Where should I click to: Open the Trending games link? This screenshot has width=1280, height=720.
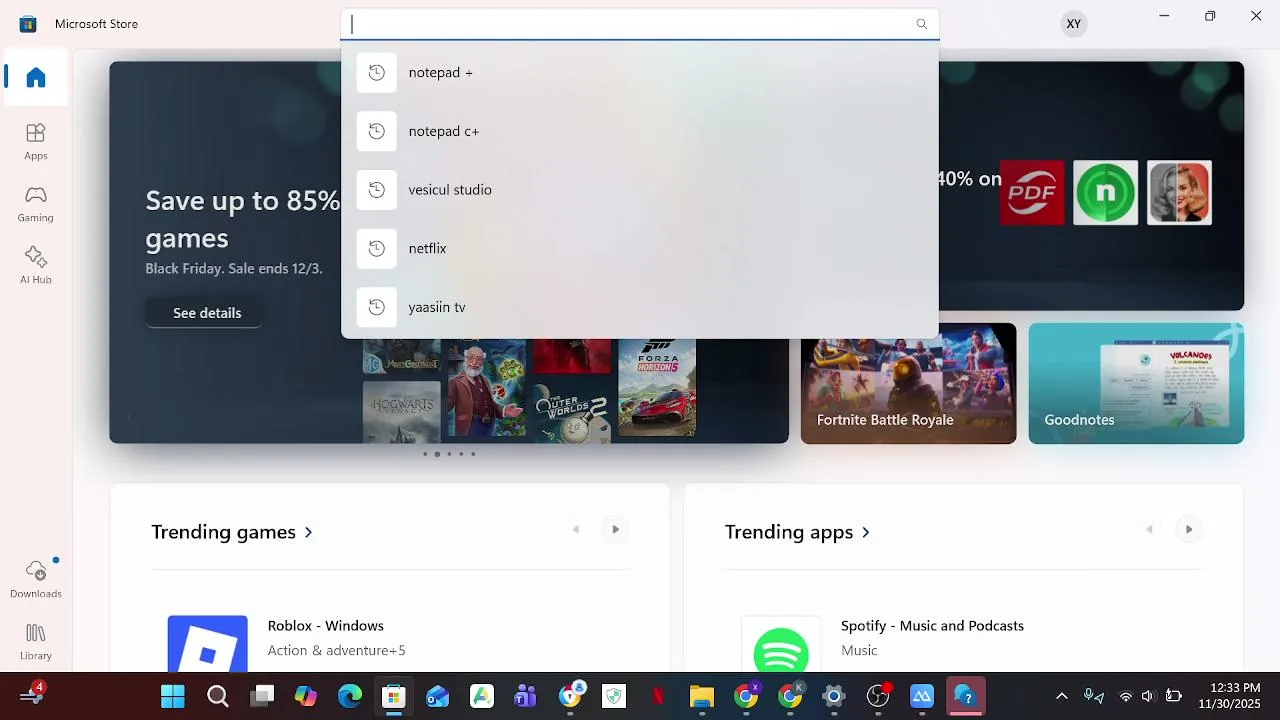coord(232,532)
